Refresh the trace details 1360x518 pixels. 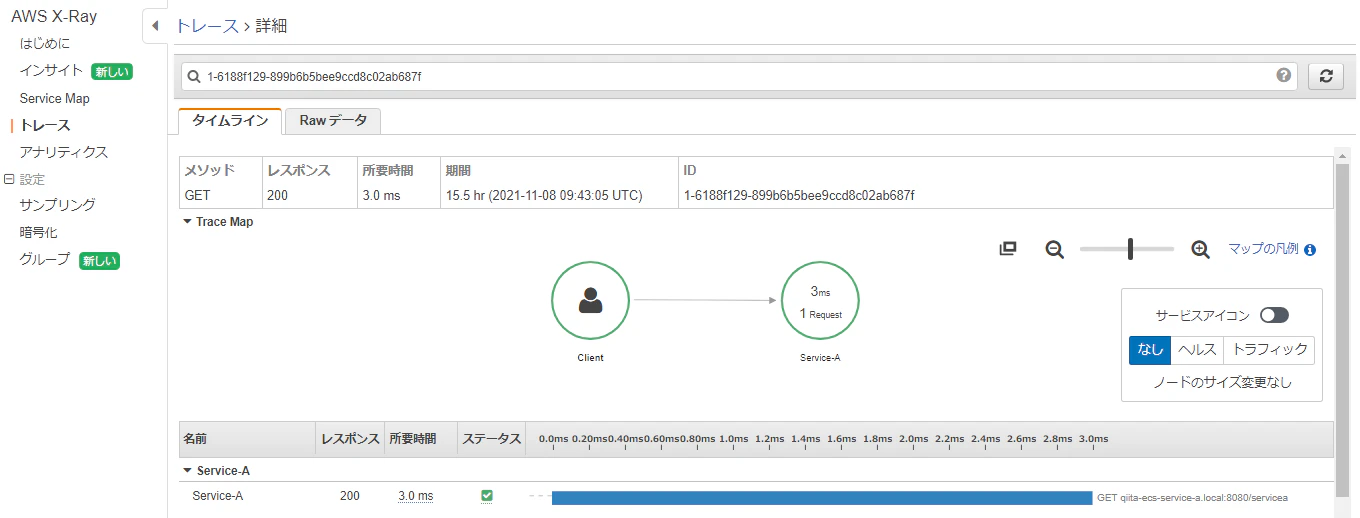pyautogui.click(x=1325, y=76)
